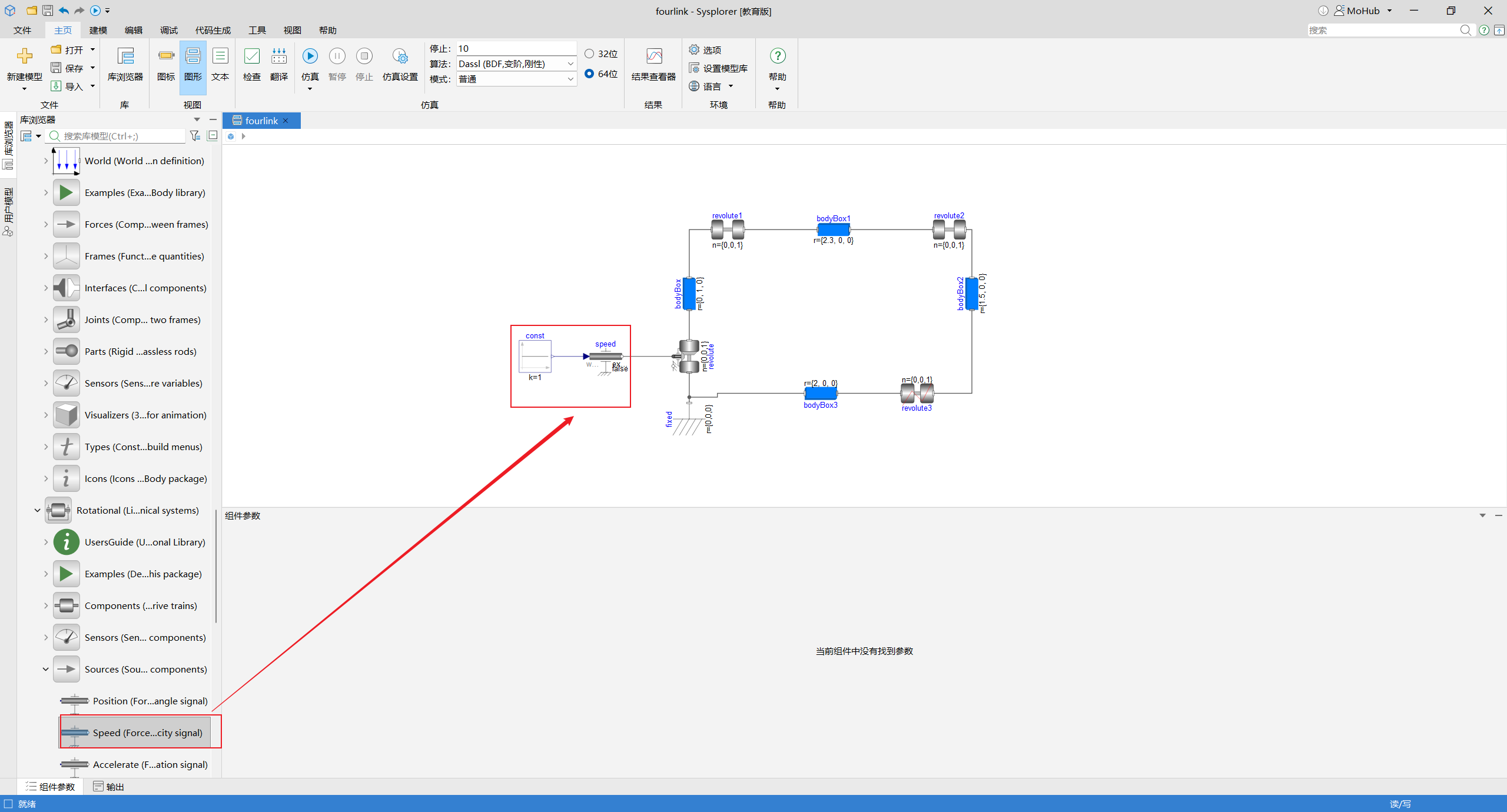The height and width of the screenshot is (812, 1507).
Task: Switch to 文本 (text) view
Action: 220,65
